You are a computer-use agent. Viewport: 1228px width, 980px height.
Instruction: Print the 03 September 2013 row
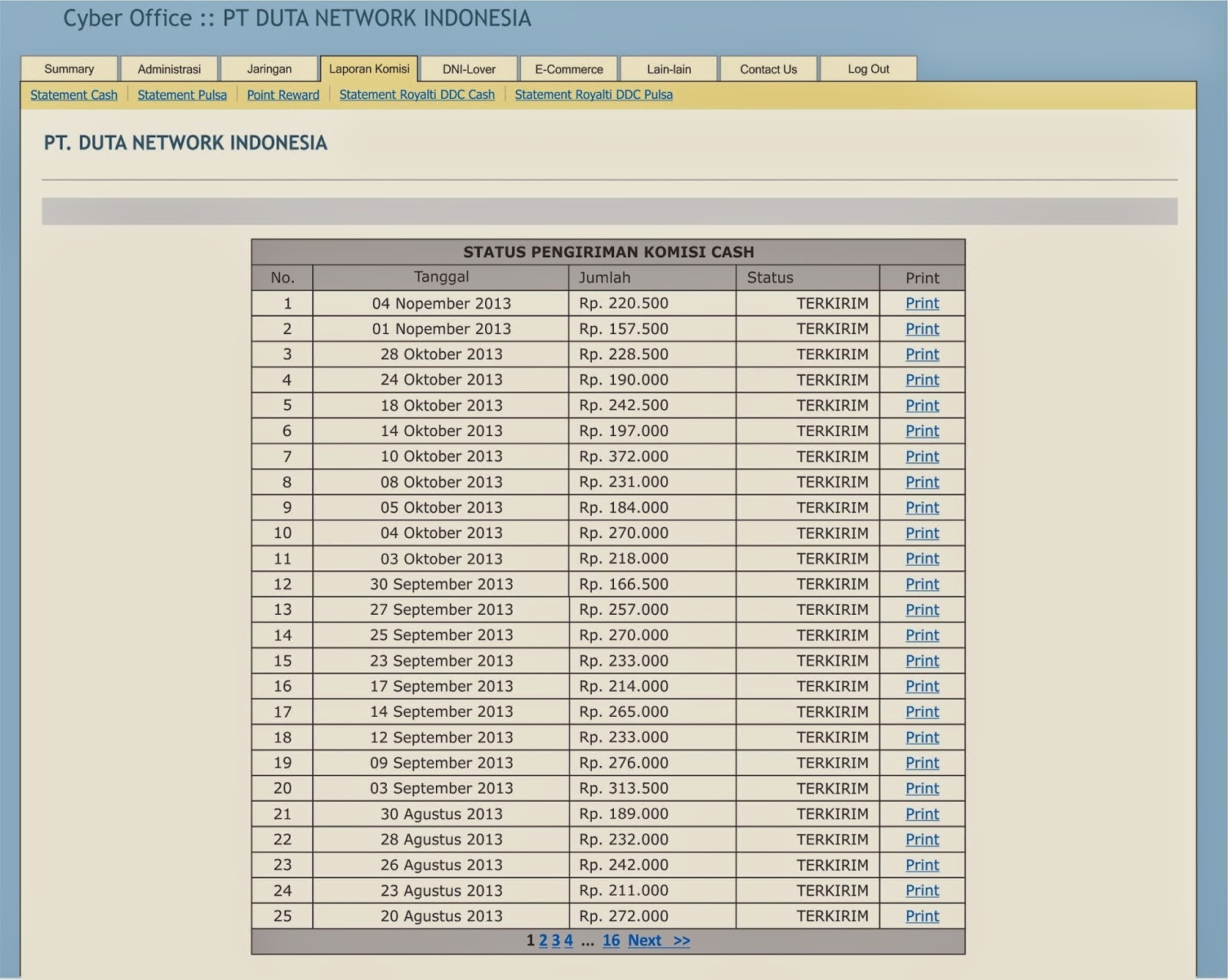coord(922,788)
